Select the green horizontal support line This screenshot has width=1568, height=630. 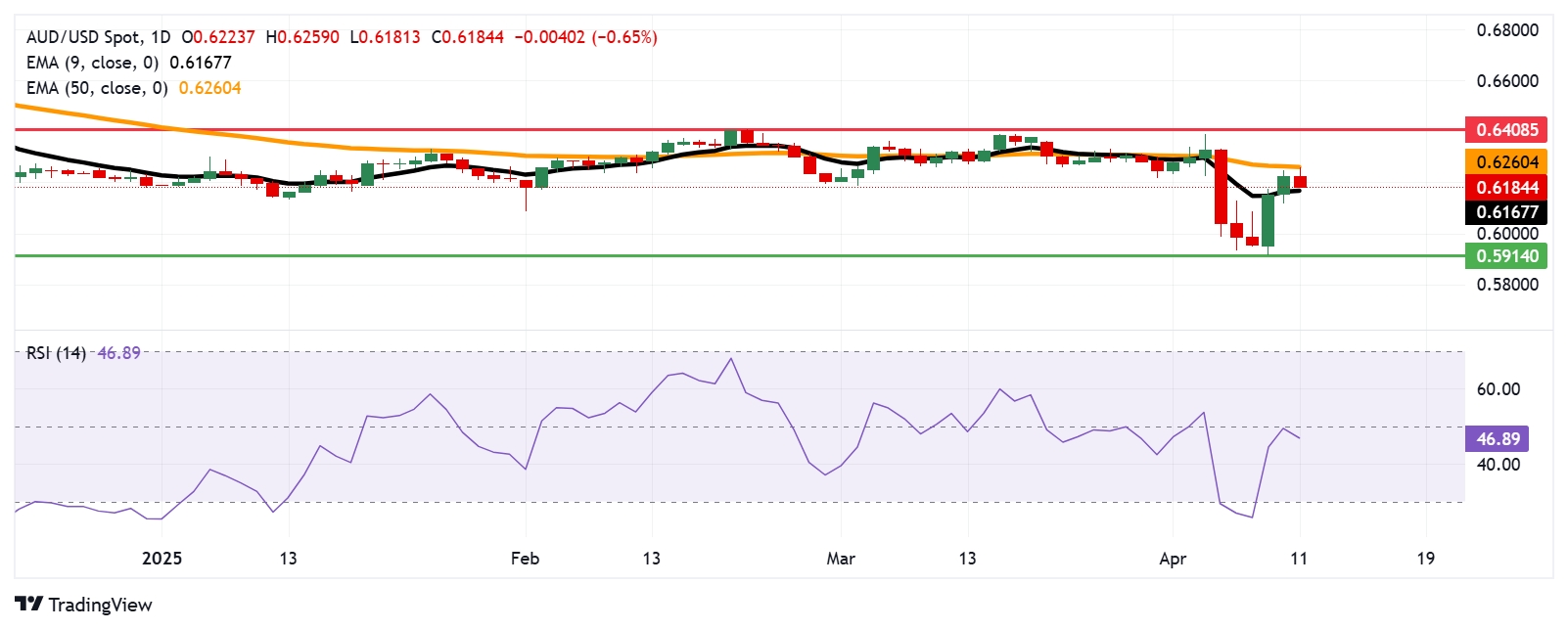[x=739, y=255]
